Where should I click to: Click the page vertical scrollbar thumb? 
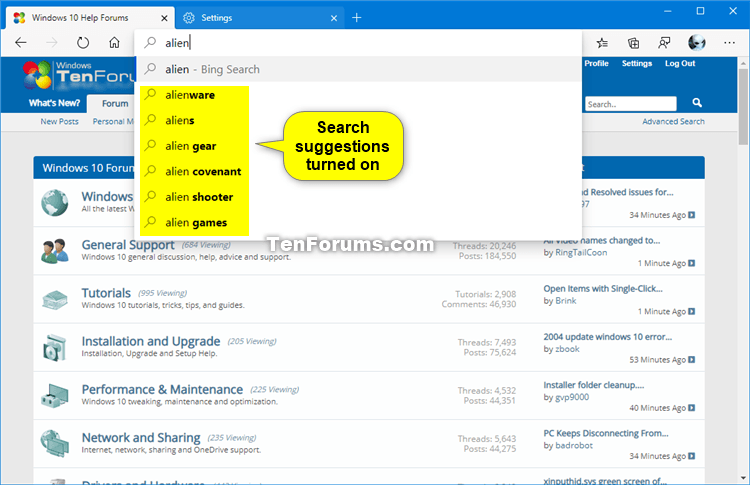(x=743, y=107)
